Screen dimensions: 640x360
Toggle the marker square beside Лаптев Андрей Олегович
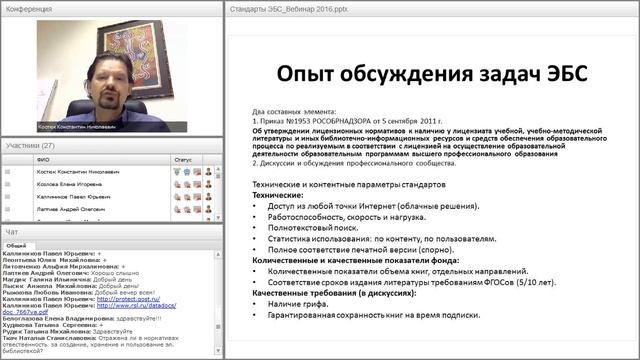[7, 209]
